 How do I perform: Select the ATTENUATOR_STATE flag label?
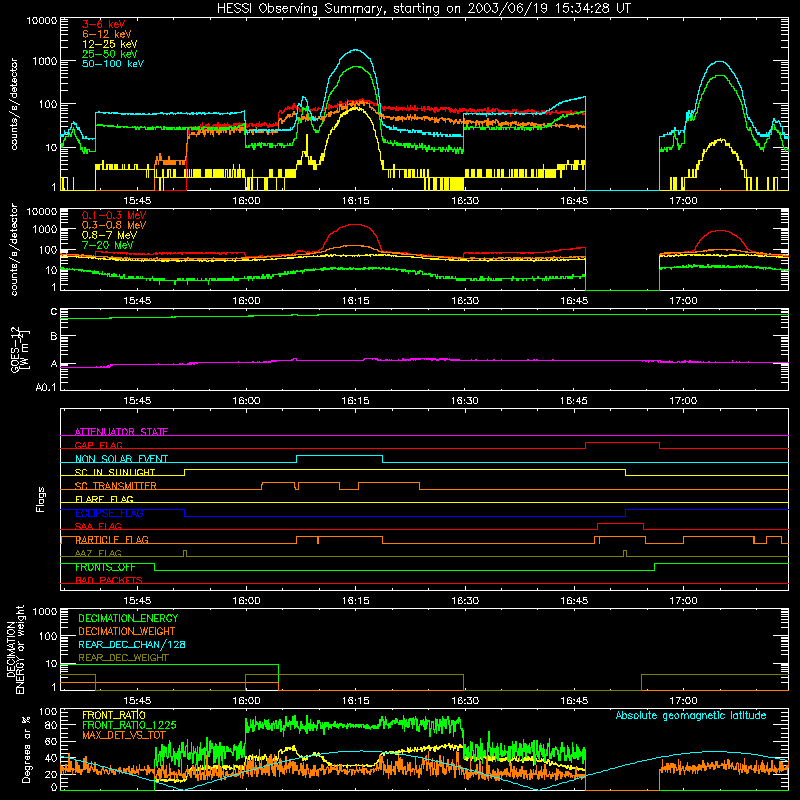point(121,432)
